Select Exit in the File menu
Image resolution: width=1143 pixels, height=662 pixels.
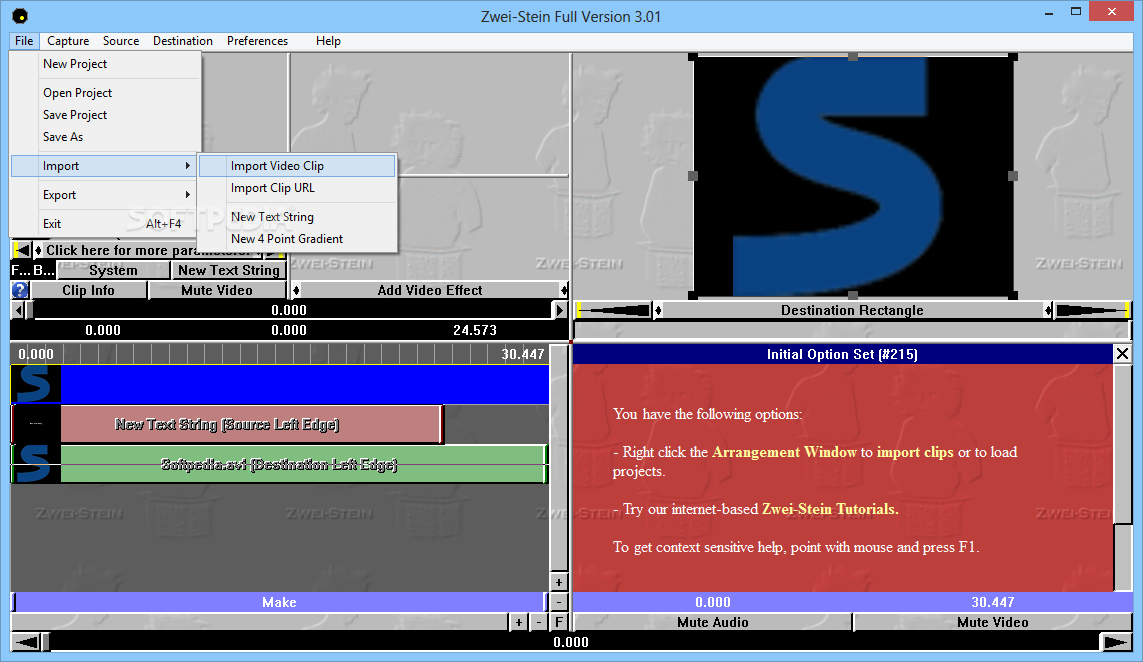106,224
